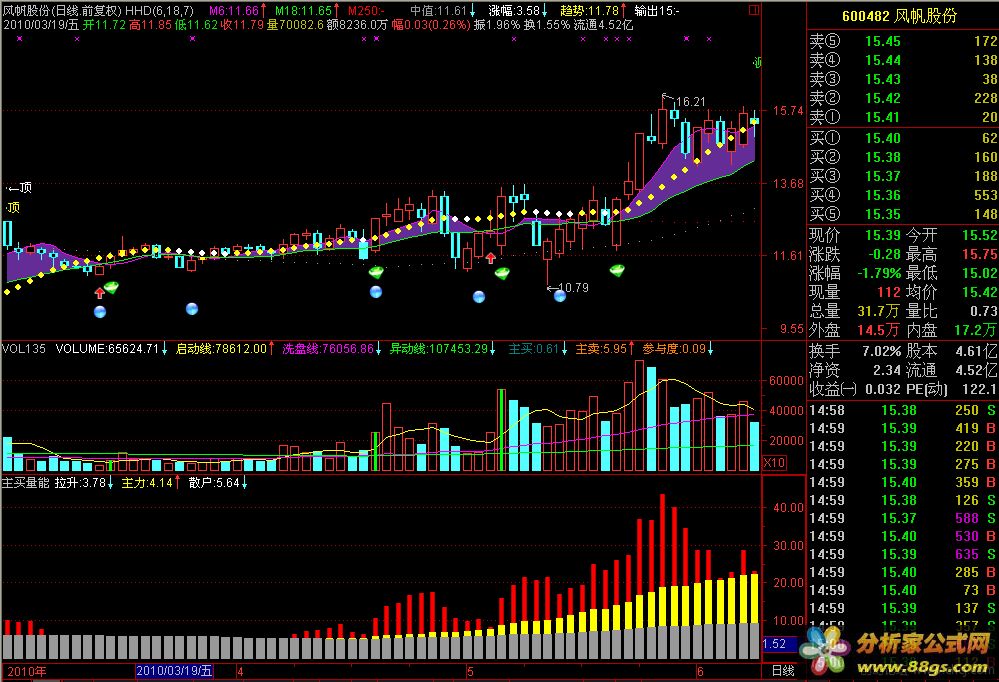Select the 14:58 trade of 250 S
999x682 pixels.
point(903,410)
